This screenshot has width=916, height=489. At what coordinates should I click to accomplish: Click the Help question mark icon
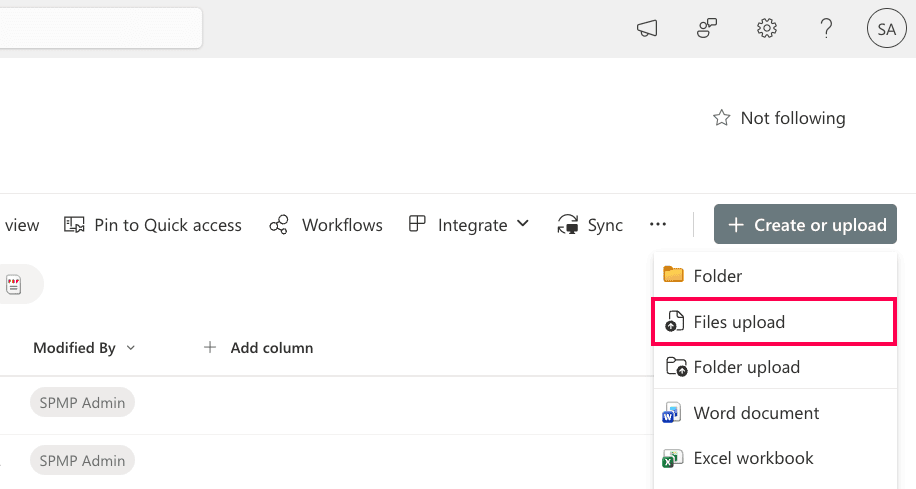[x=826, y=29]
